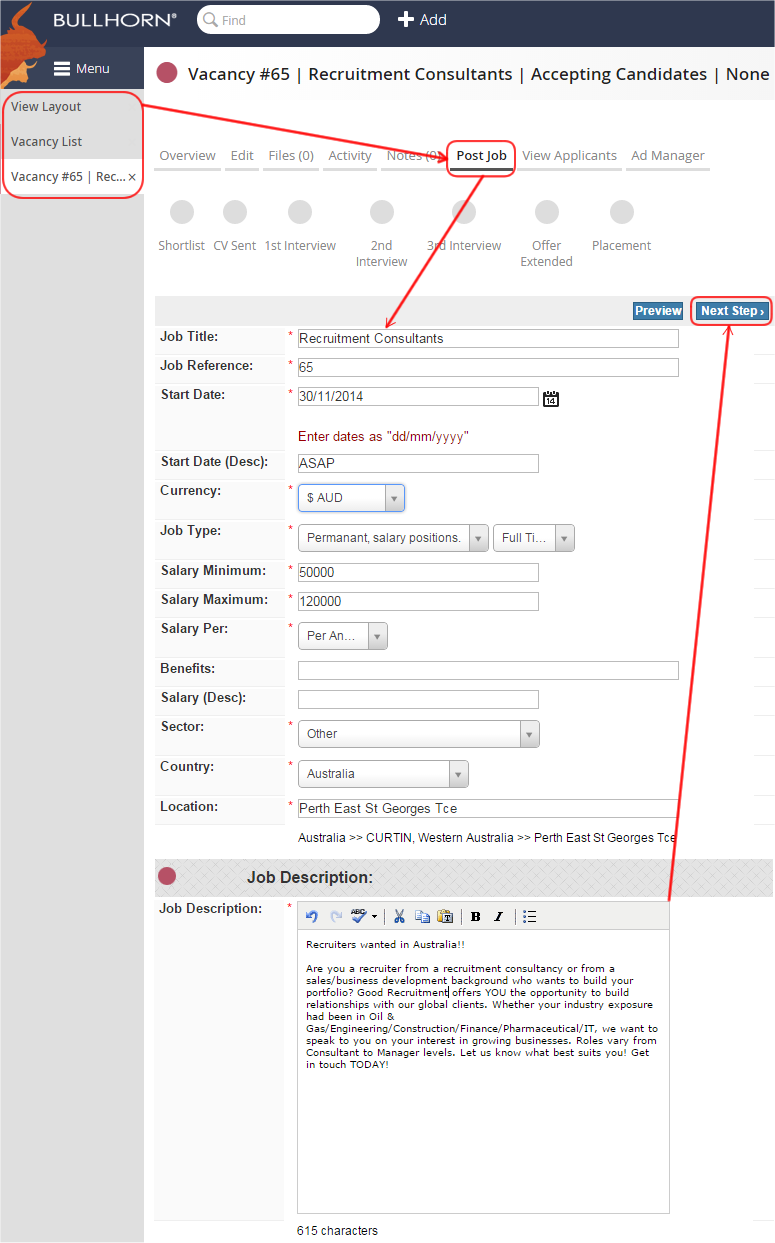This screenshot has height=1243, width=775.
Task: Insert bulleted list in editor
Action: (530, 916)
